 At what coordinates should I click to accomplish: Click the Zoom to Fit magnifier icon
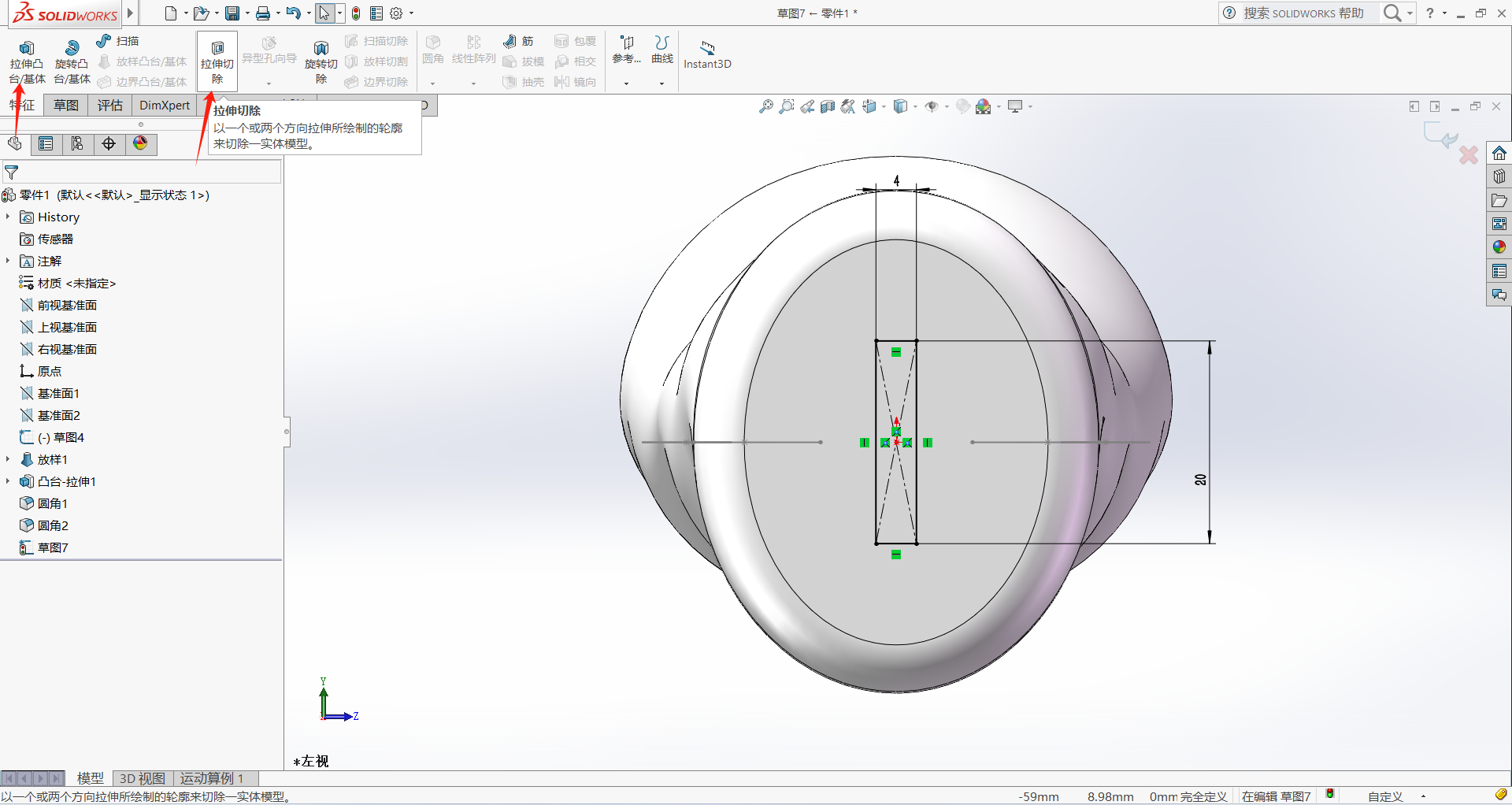coord(765,106)
